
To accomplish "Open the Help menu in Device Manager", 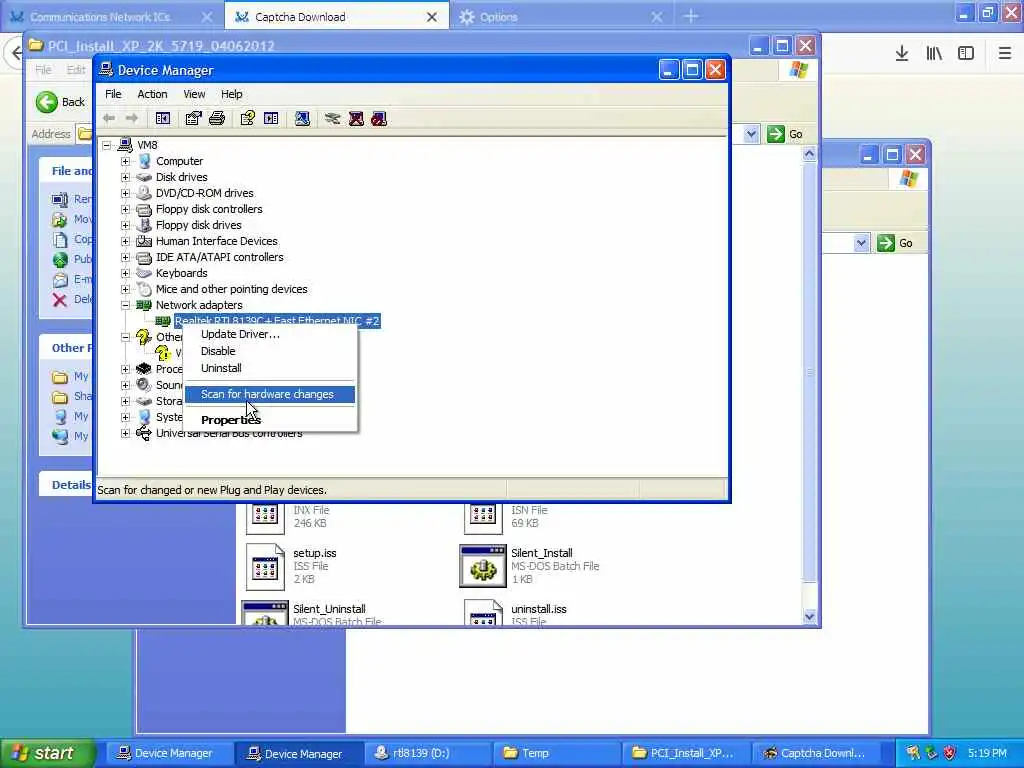I will pos(231,94).
